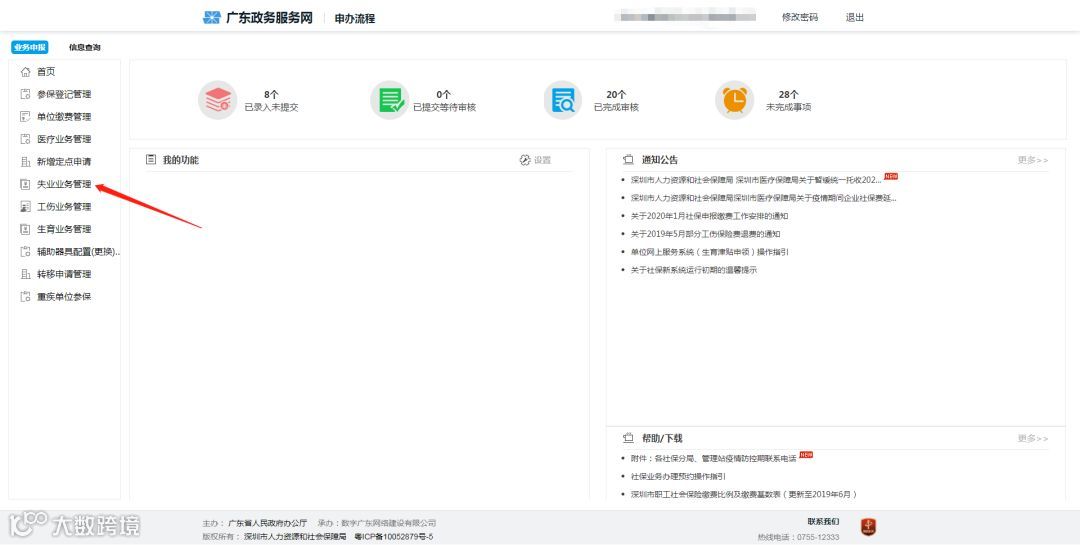The image size is (1080, 545).
Task: Open 关于2020年1月社保申报缴费工作安排的通知
Action: pyautogui.click(x=709, y=216)
